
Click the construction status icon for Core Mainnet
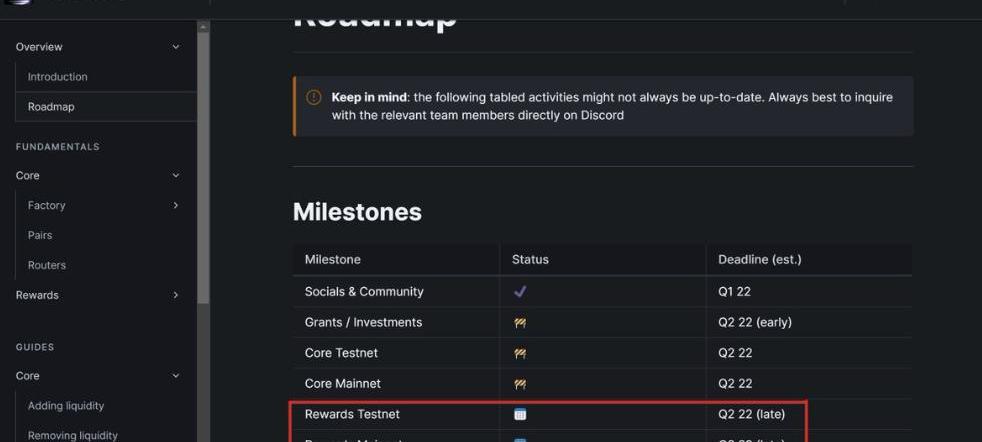point(520,384)
